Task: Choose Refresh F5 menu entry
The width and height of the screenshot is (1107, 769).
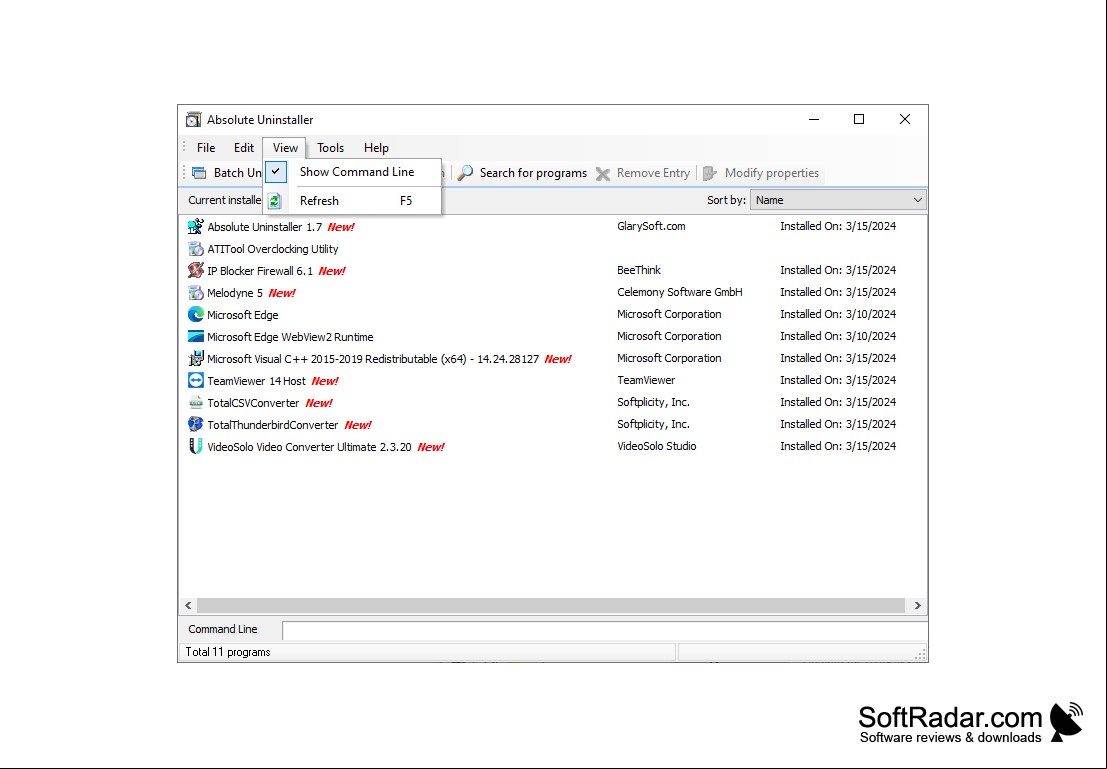Action: [353, 201]
